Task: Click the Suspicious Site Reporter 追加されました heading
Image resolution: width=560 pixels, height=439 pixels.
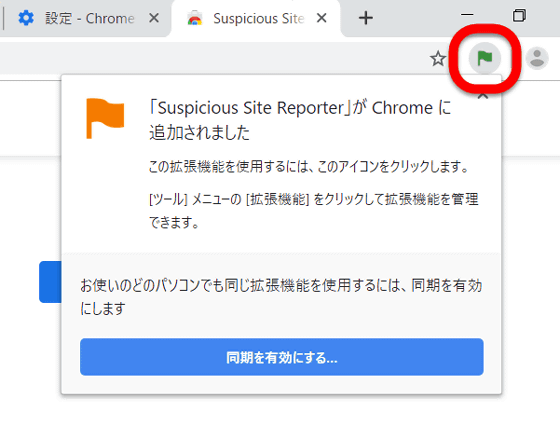Action: coord(300,120)
